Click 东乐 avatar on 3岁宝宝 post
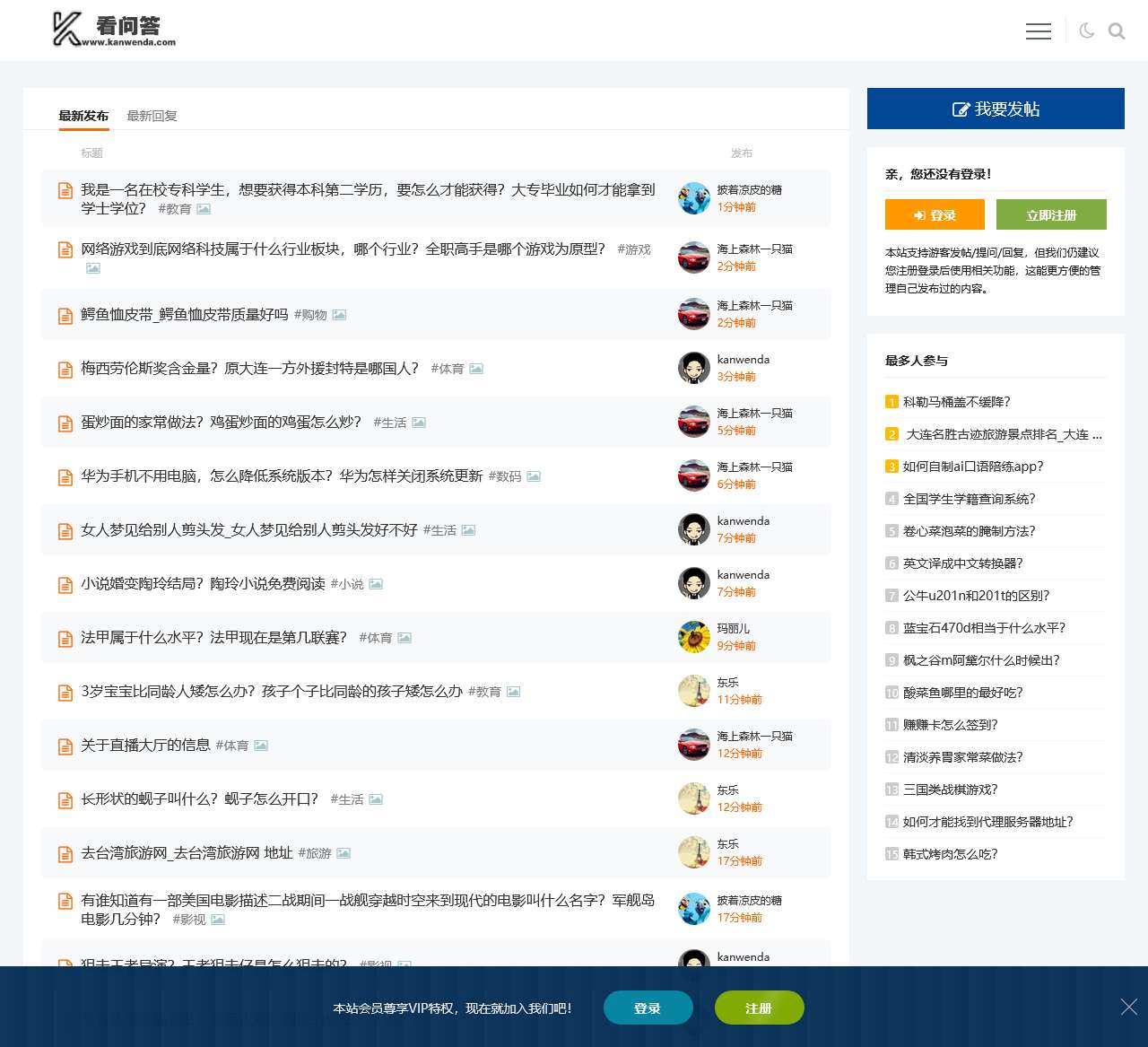1148x1047 pixels. coord(694,691)
